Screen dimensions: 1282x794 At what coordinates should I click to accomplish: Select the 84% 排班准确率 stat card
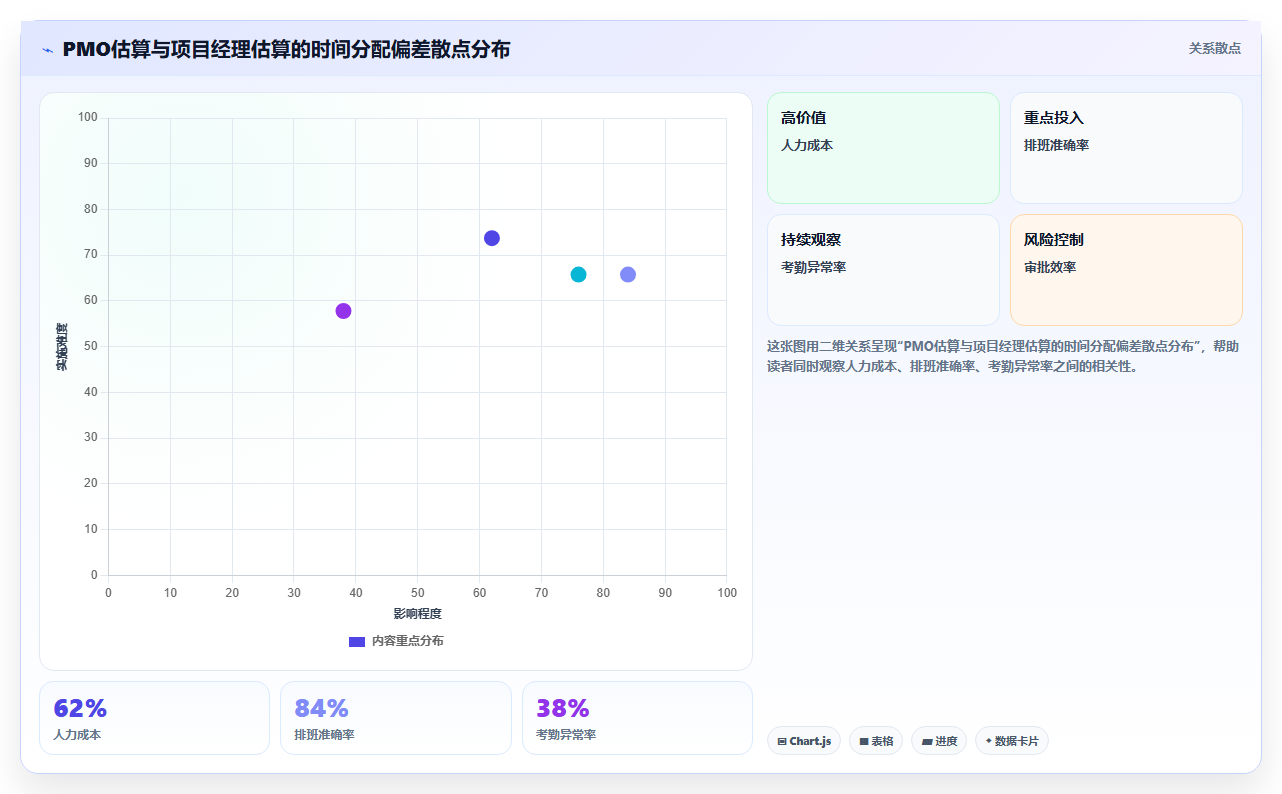(x=396, y=718)
